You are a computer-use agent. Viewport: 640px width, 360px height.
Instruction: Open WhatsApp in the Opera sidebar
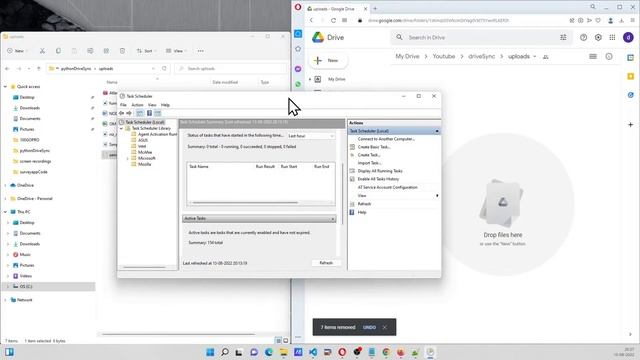click(x=298, y=84)
